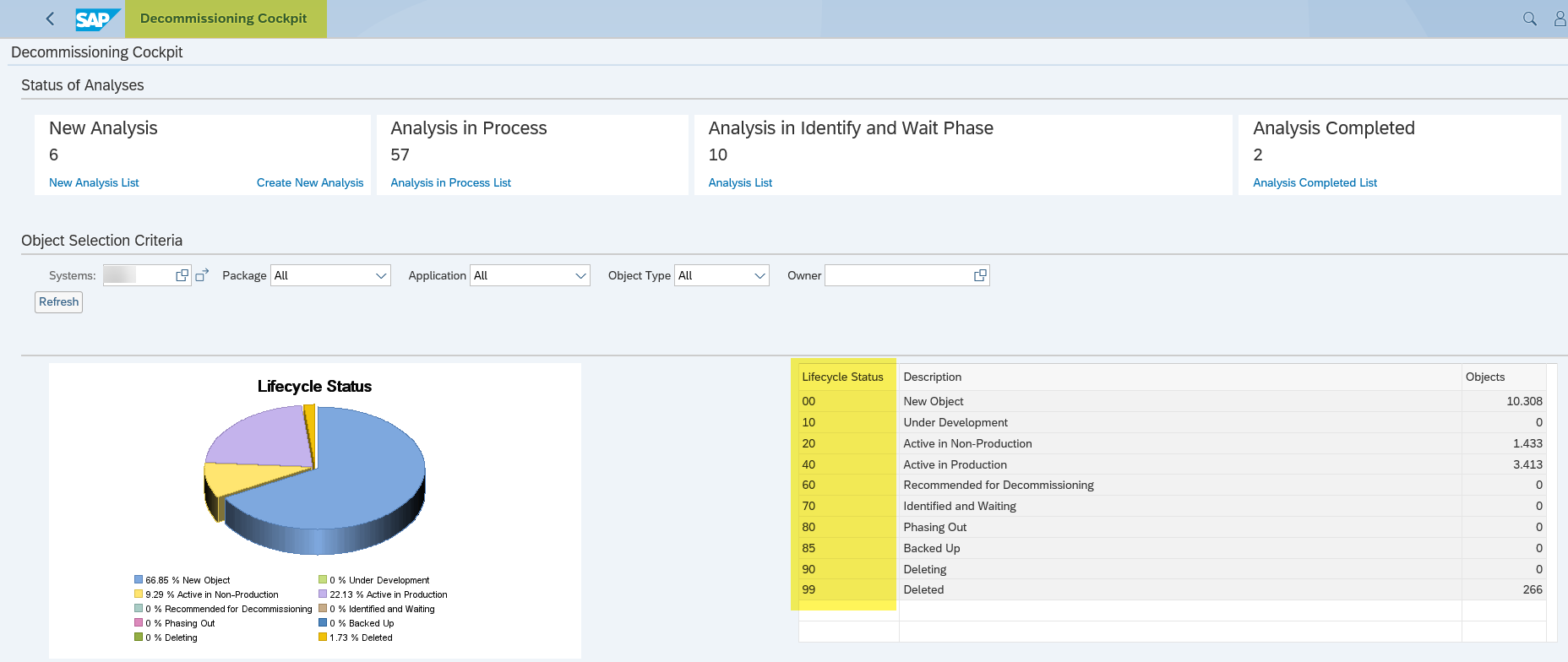Open the New Analysis List link
The image size is (1568, 662).
[x=94, y=182]
